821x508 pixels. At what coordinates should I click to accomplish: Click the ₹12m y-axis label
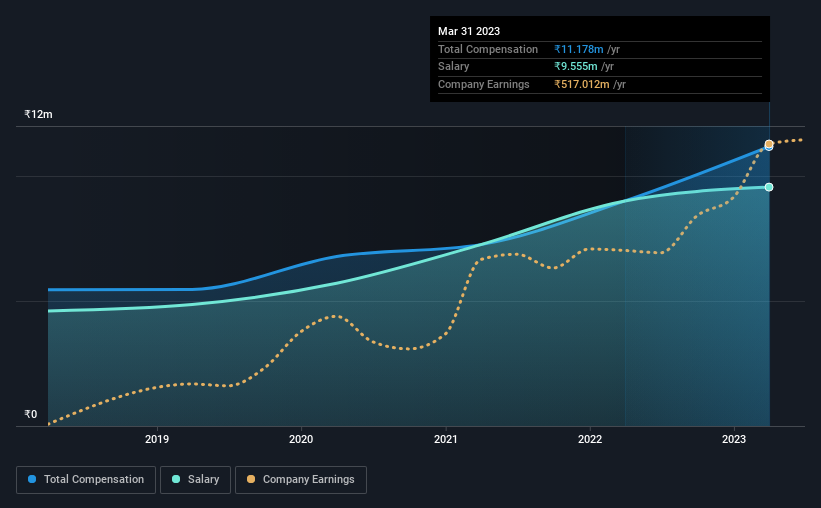click(x=38, y=114)
